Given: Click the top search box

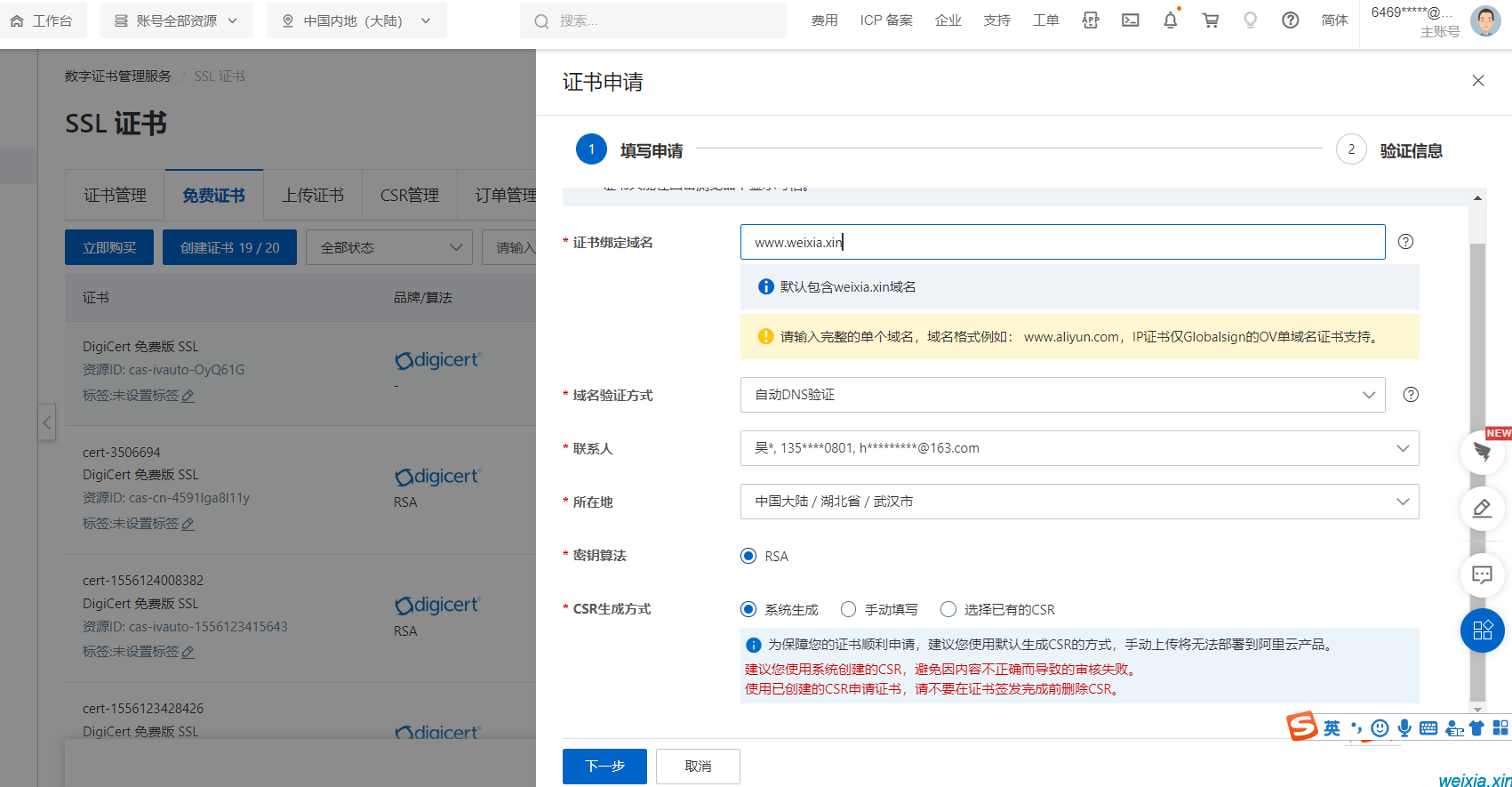Looking at the screenshot, I should pos(653,20).
